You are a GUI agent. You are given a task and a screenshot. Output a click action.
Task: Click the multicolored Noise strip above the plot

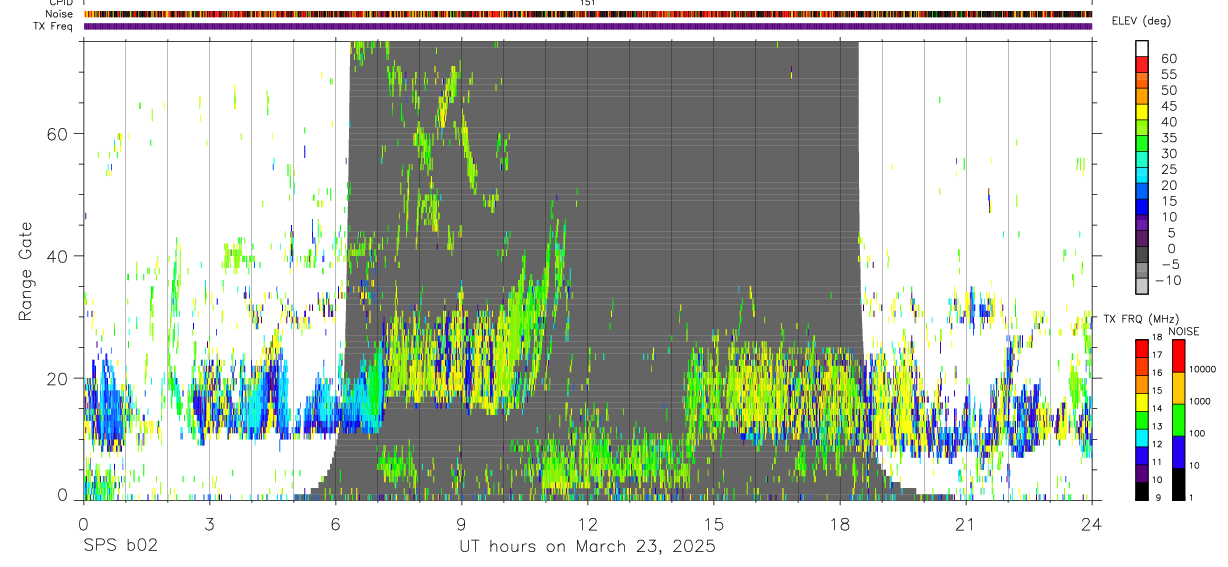tap(588, 14)
